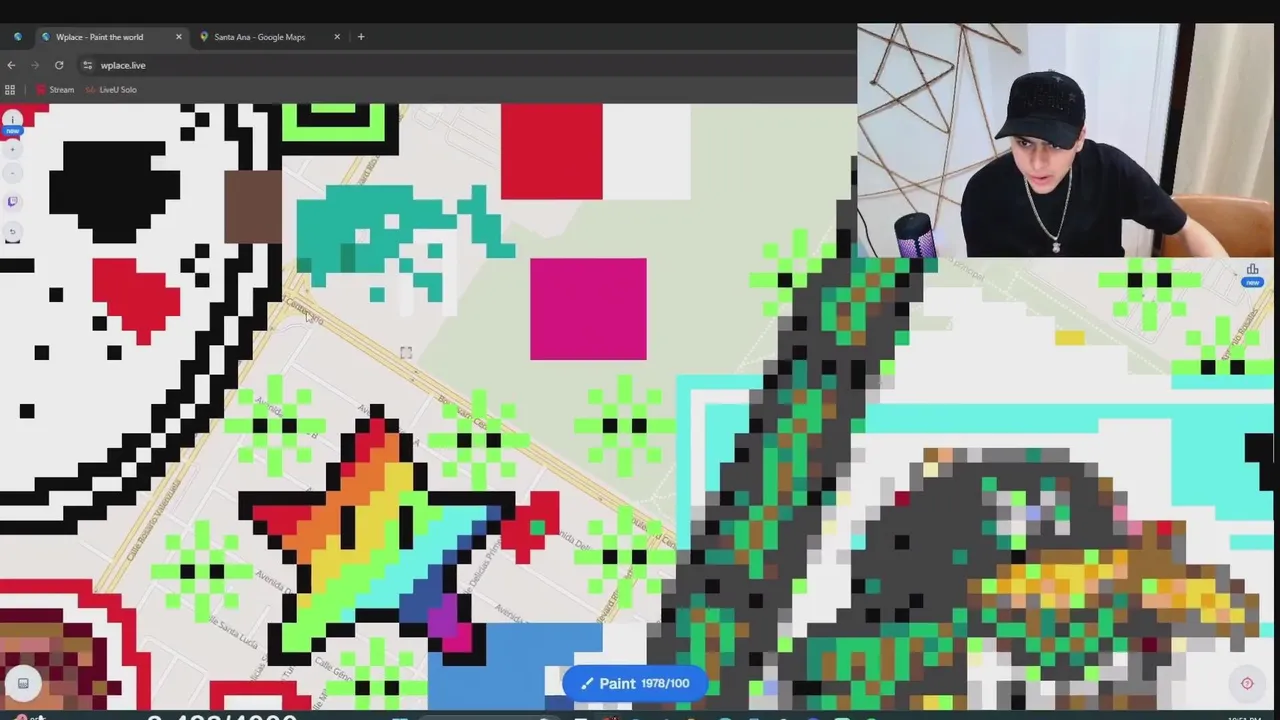Click the Paint 1978/100 button
The width and height of the screenshot is (1280, 720).
[x=635, y=683]
